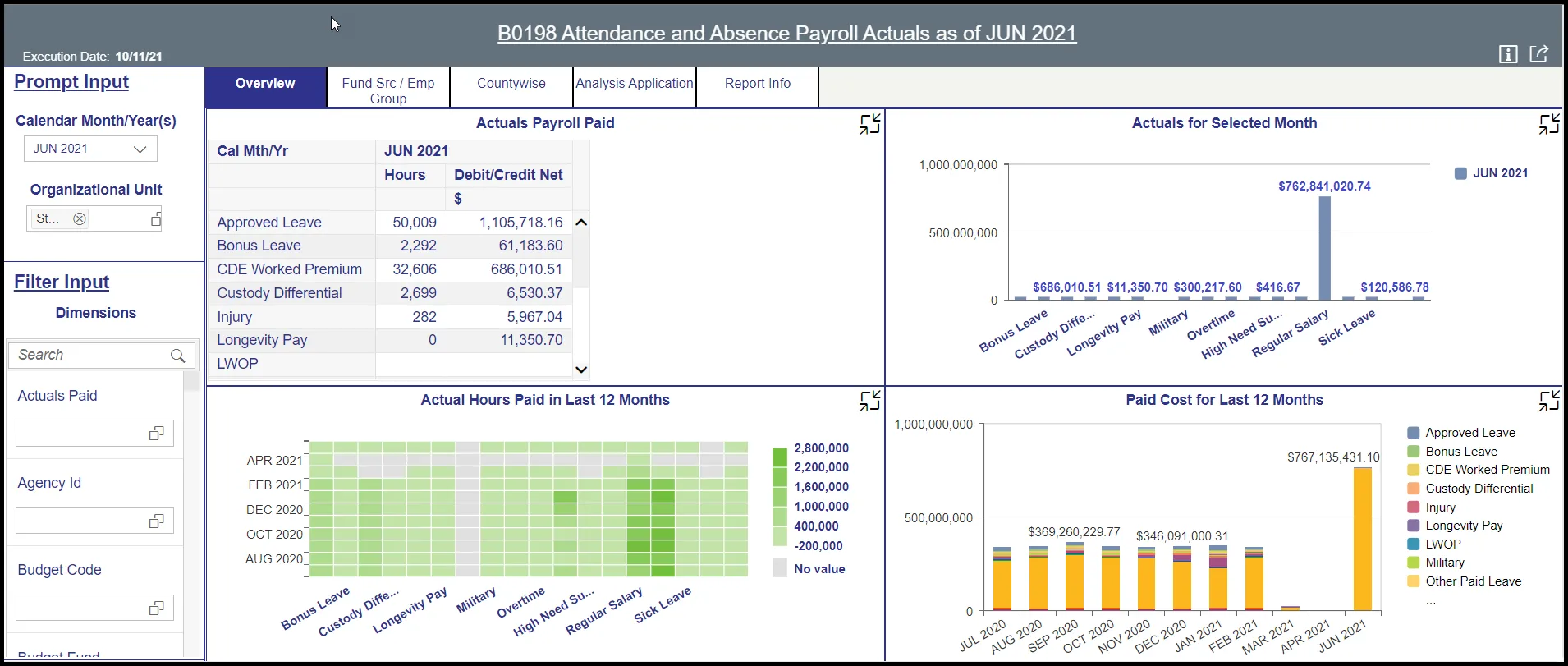Click the share/export icon in header

click(1538, 54)
